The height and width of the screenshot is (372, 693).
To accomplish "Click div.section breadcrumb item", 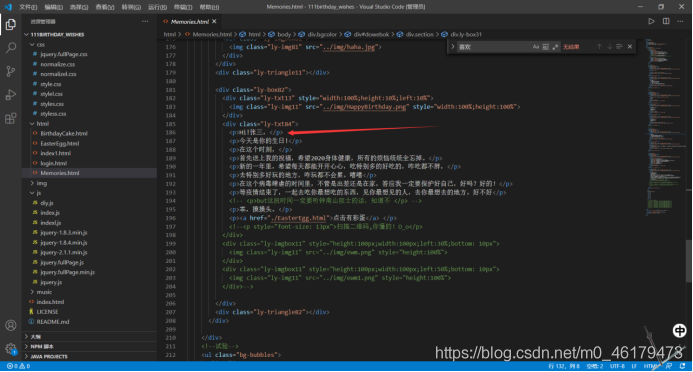I will coord(420,34).
